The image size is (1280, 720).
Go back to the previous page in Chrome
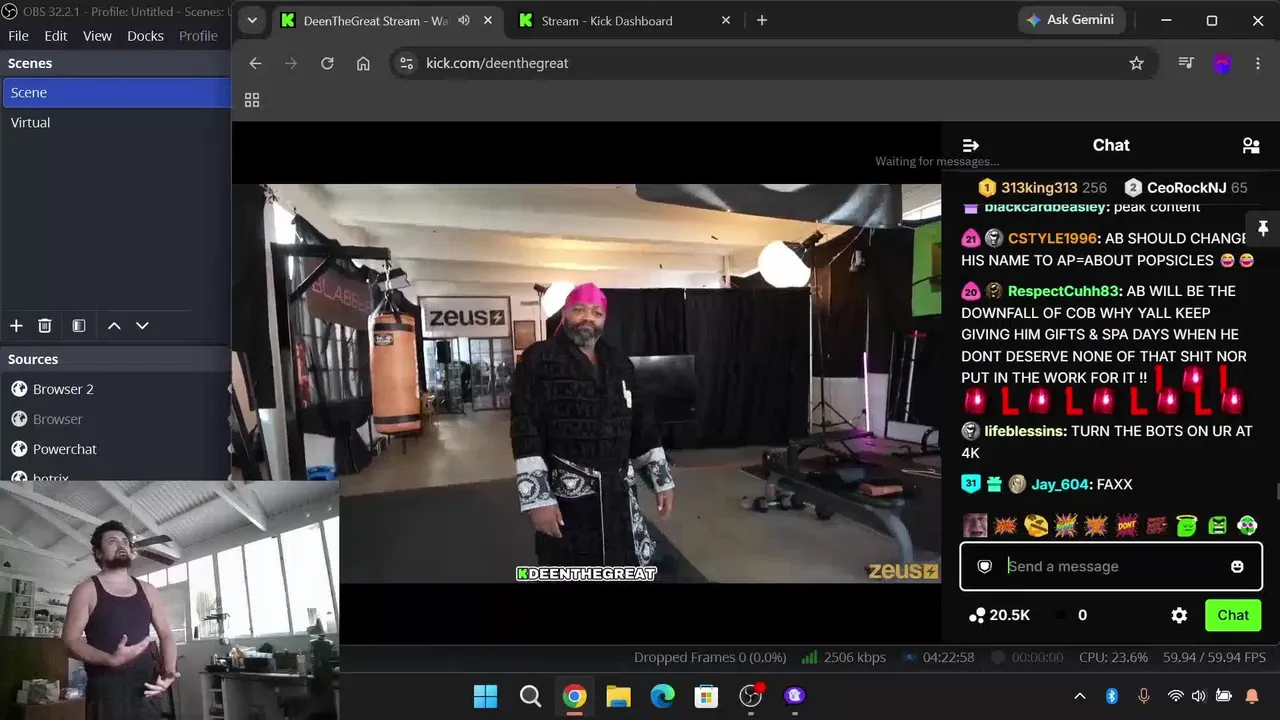click(x=255, y=63)
